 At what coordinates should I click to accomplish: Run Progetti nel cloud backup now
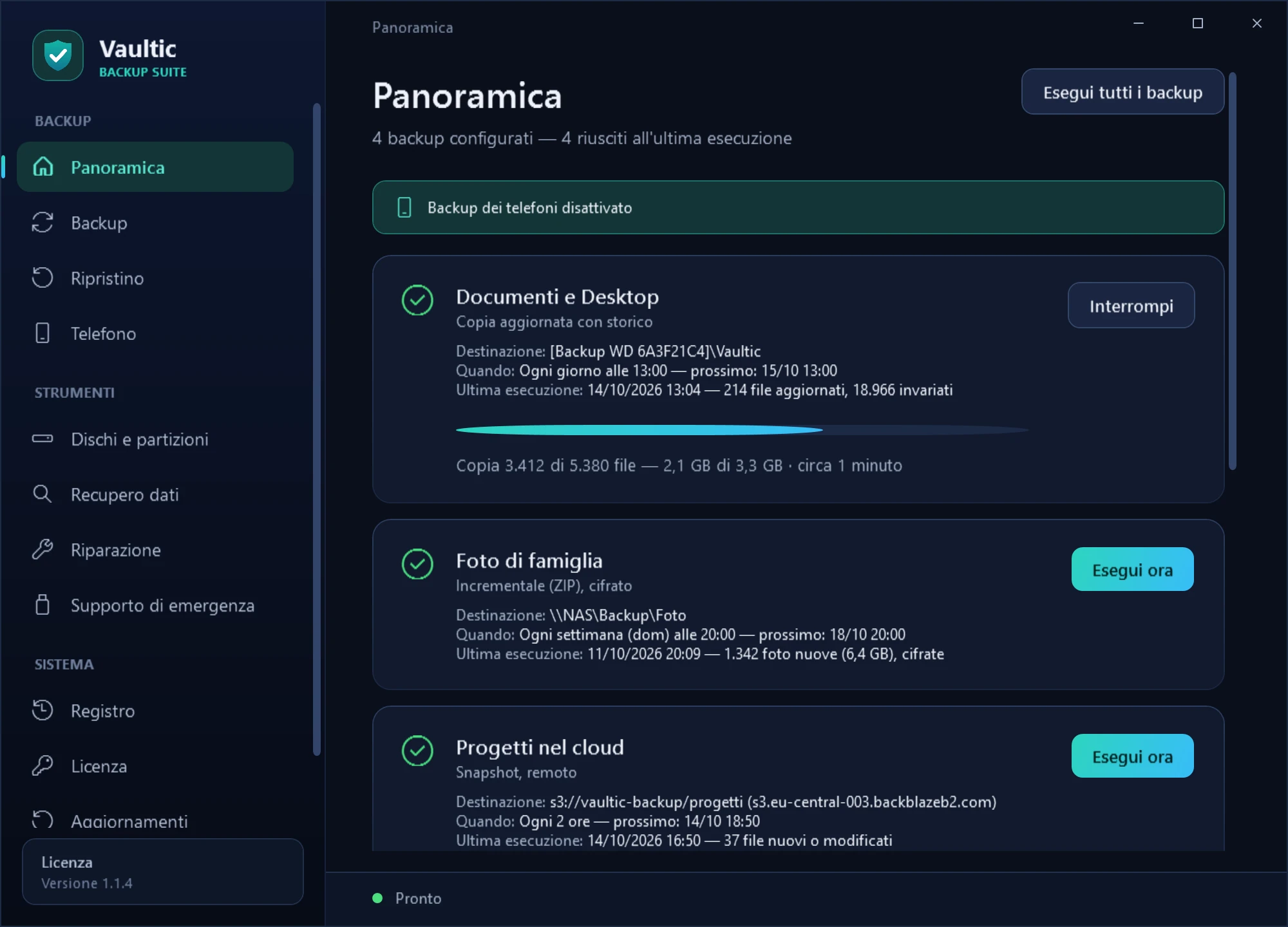coord(1132,756)
